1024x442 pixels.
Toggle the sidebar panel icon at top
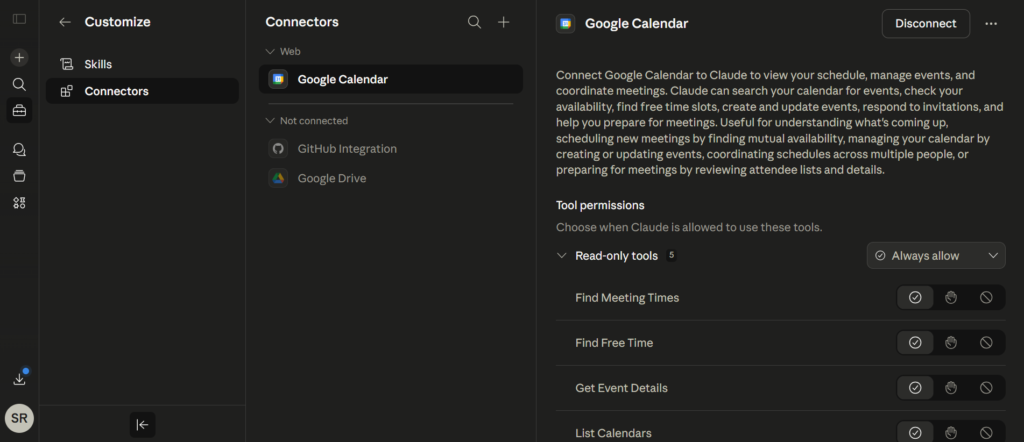point(19,19)
